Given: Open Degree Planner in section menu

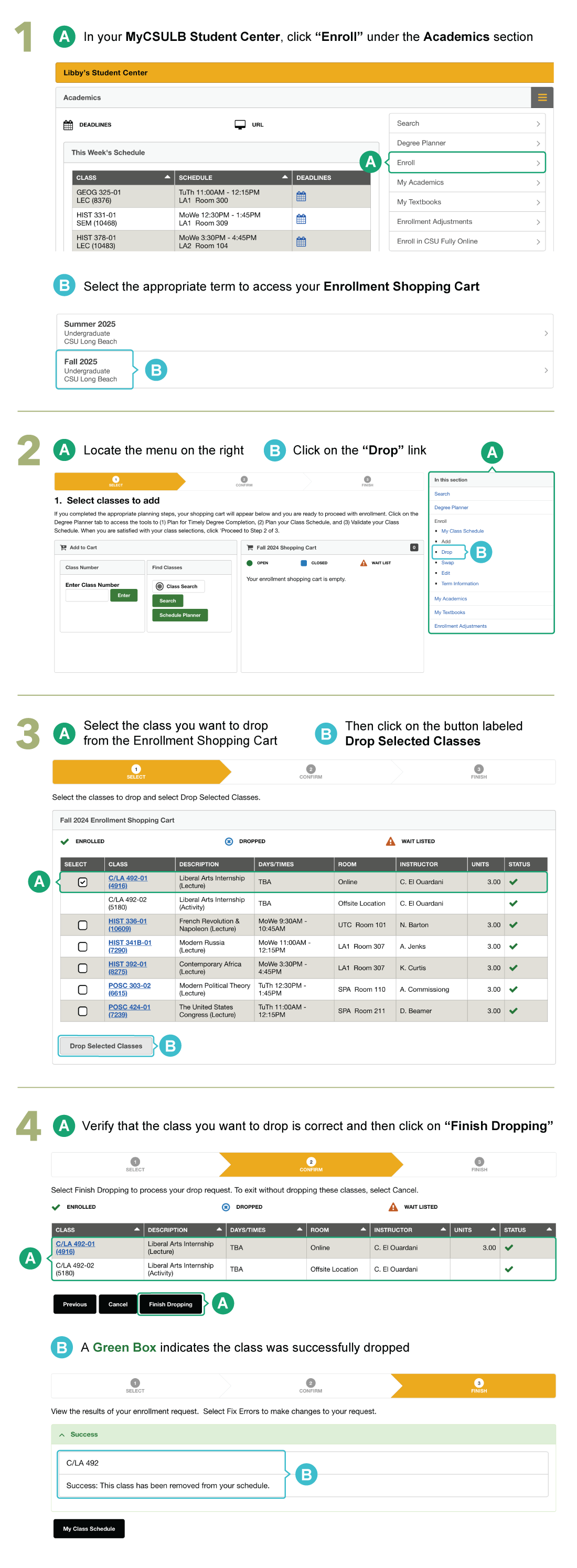Looking at the screenshot, I should (451, 507).
